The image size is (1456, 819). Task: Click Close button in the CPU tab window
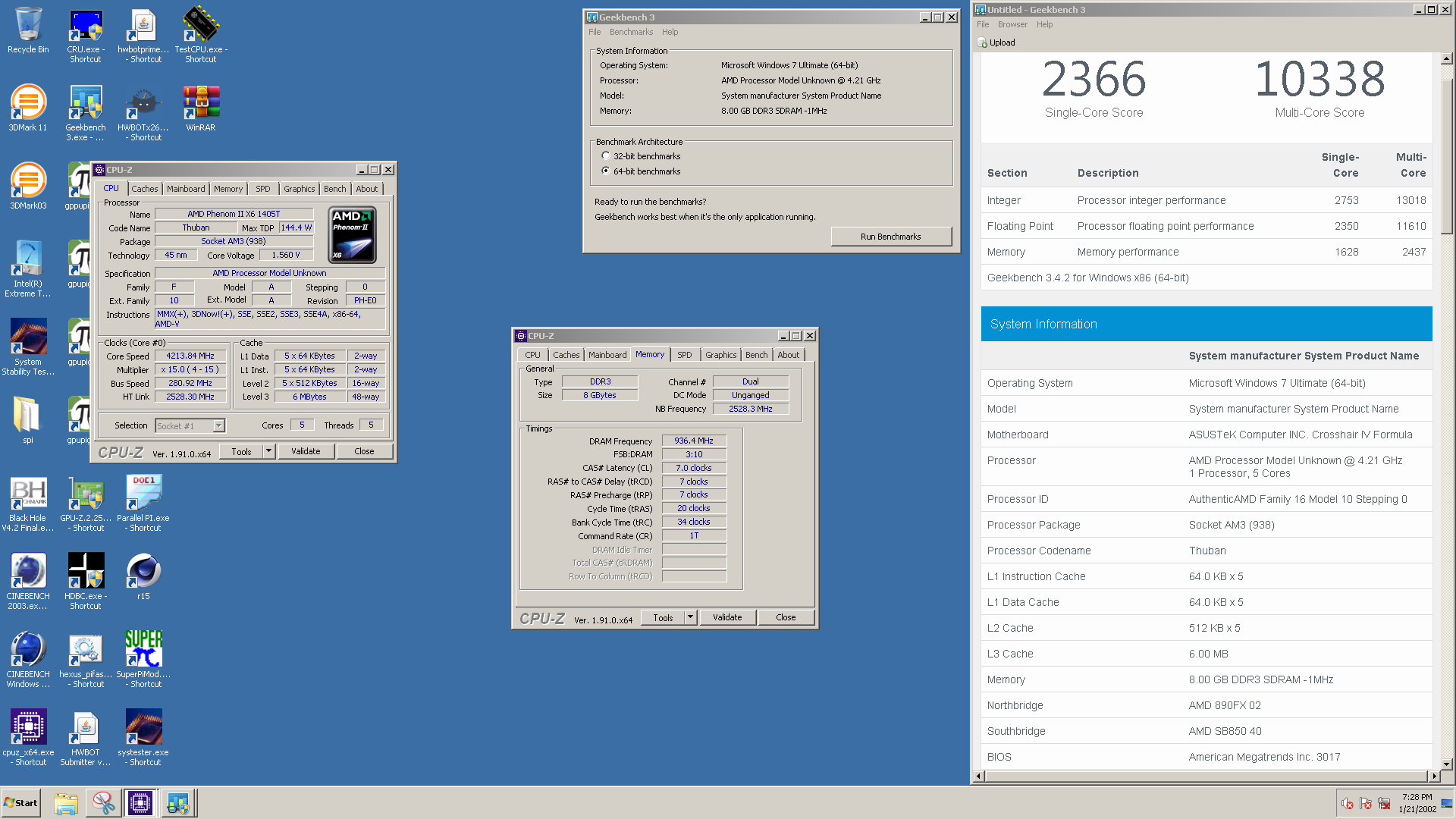point(364,451)
